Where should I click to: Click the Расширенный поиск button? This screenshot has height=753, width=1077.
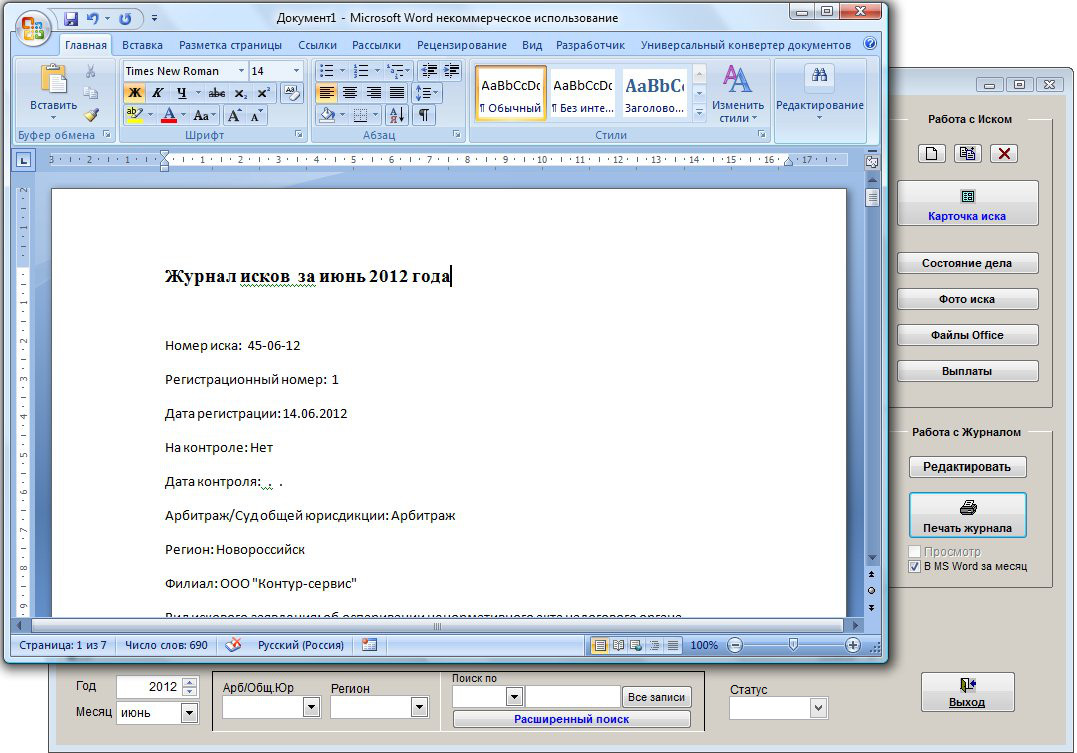point(571,719)
